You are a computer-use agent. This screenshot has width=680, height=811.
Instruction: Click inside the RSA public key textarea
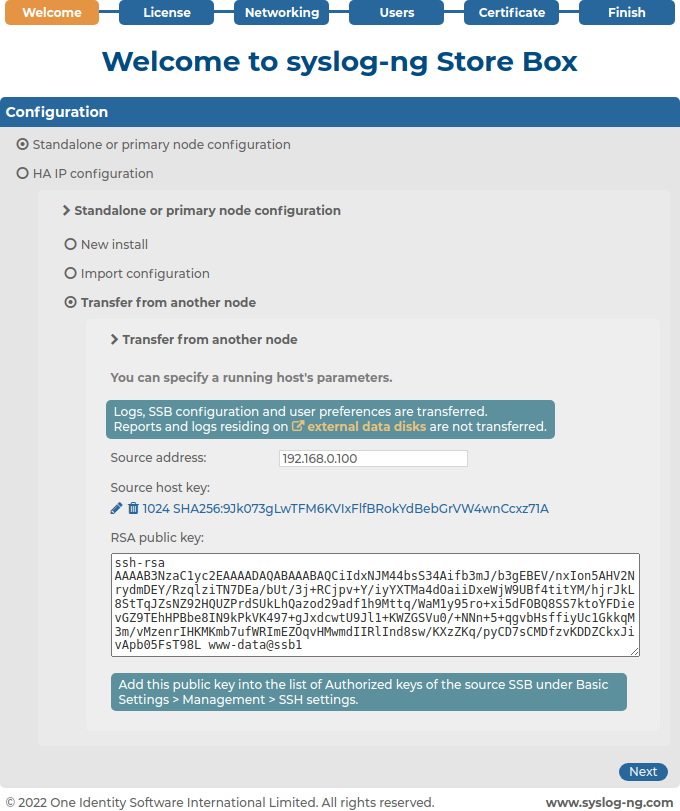tap(375, 605)
